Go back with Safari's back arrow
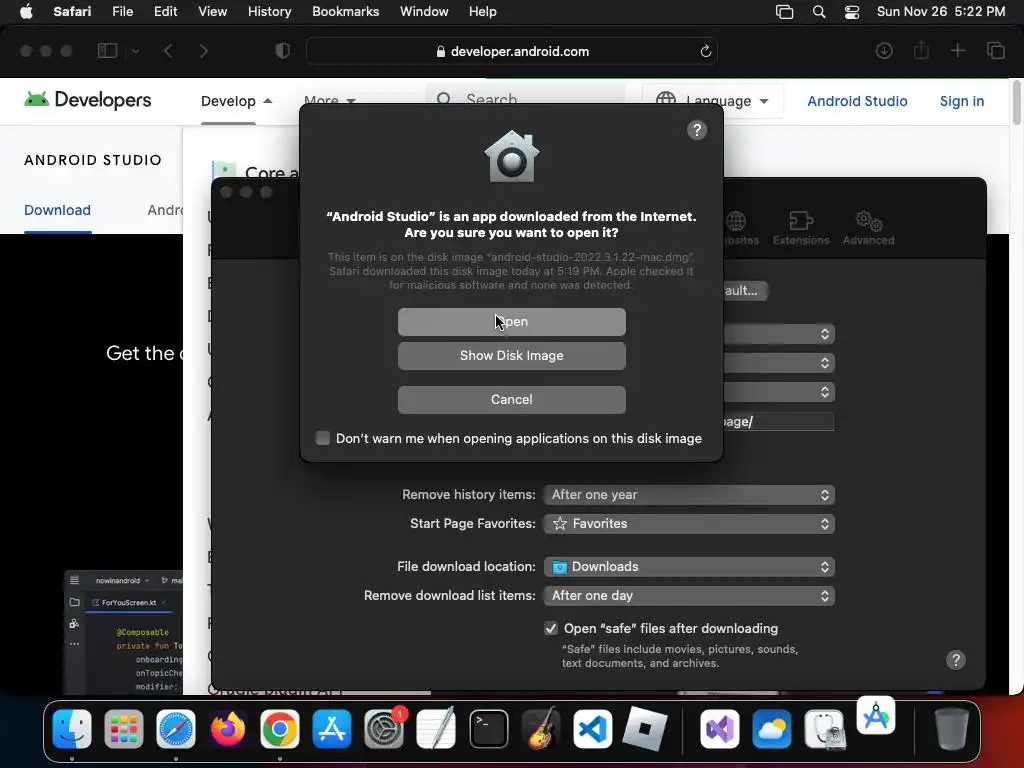Screen dimensions: 1024x768 (x=168, y=51)
